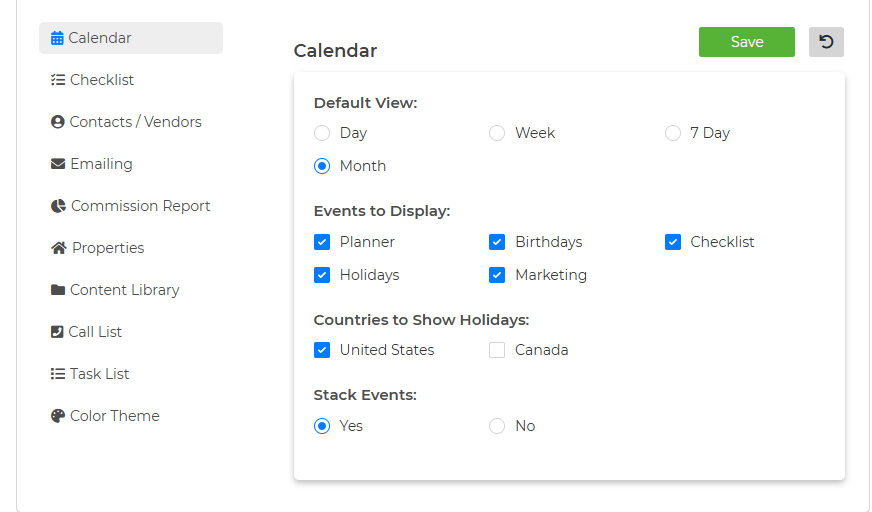Click the Color Theme palette icon
Image resolution: width=872 pixels, height=512 pixels.
click(58, 416)
